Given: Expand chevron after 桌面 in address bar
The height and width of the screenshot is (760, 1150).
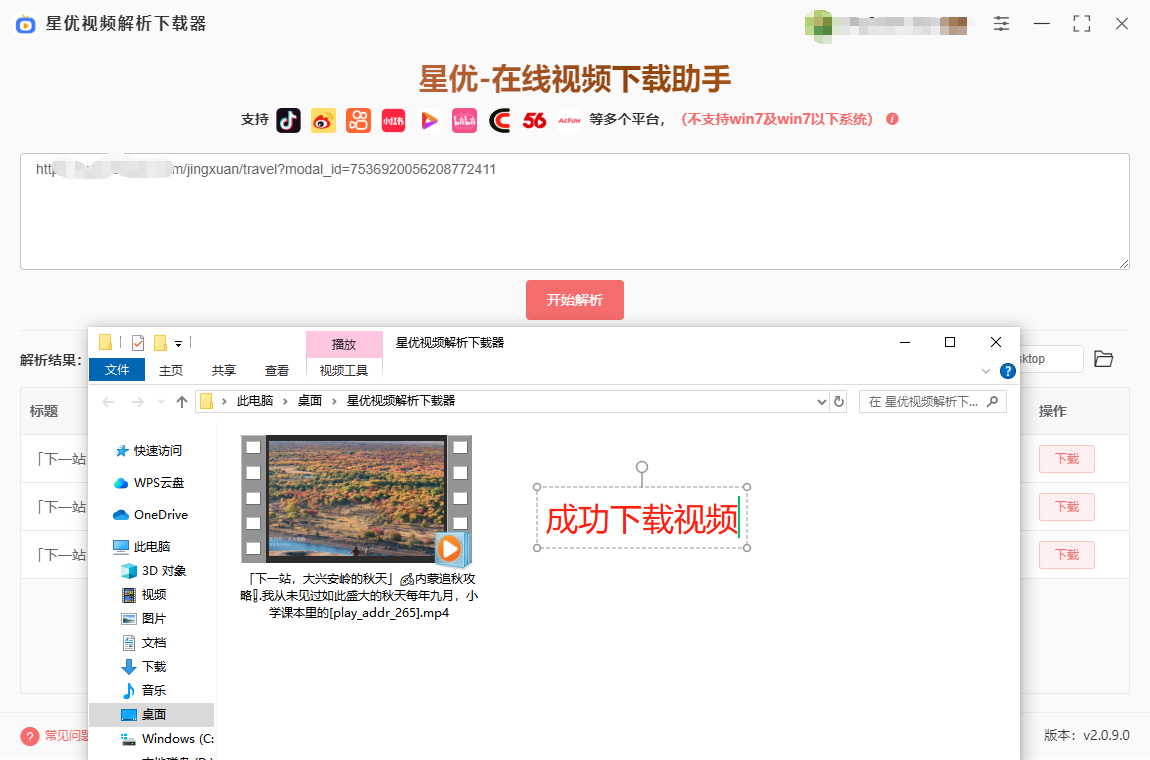Looking at the screenshot, I should (334, 401).
